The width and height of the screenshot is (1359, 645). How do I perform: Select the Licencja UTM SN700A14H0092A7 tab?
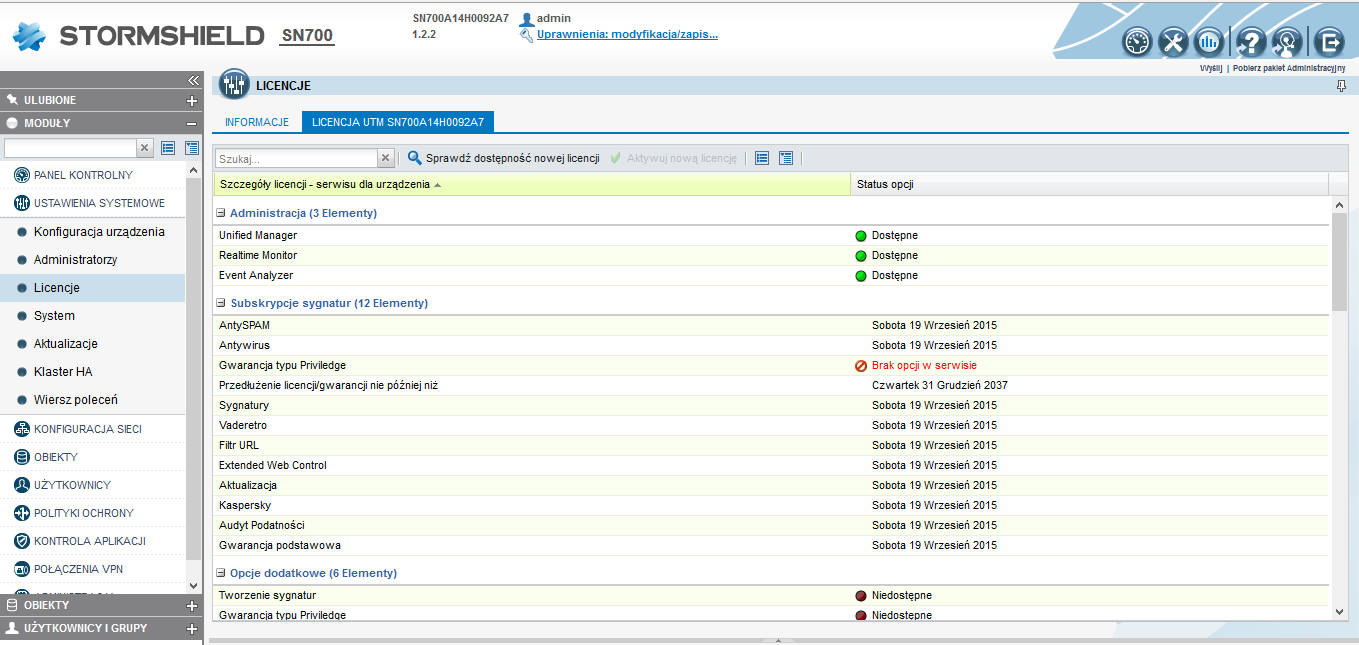pyautogui.click(x=398, y=122)
